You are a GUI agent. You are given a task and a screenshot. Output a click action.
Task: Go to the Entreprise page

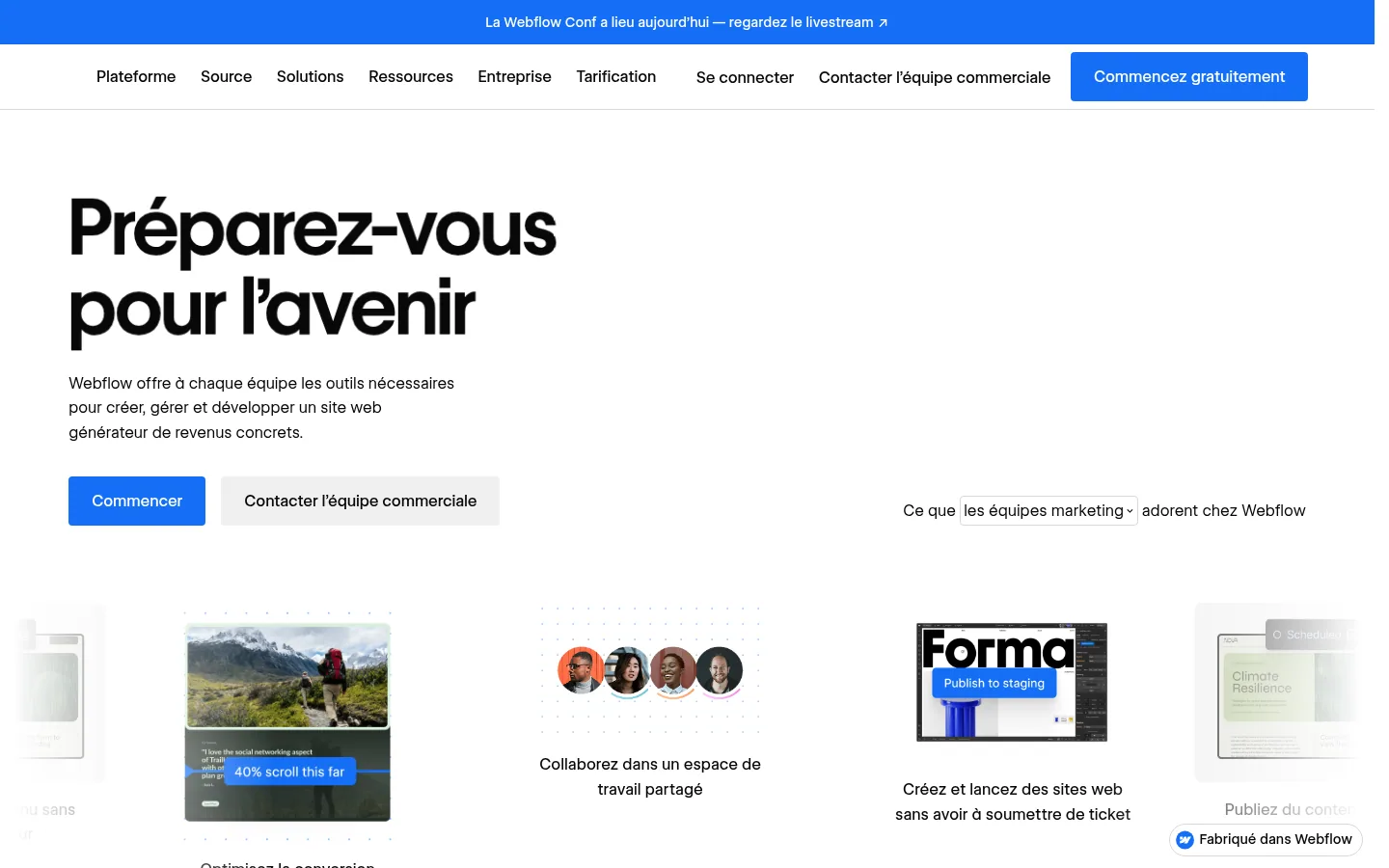click(x=514, y=76)
